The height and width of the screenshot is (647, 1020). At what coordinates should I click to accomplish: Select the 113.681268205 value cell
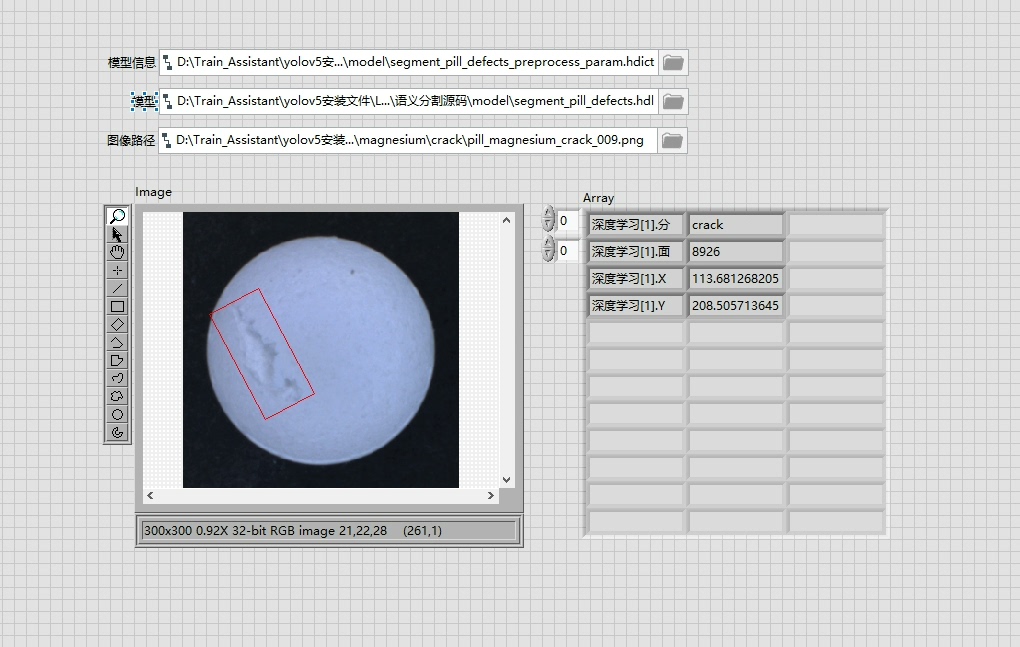tap(736, 279)
